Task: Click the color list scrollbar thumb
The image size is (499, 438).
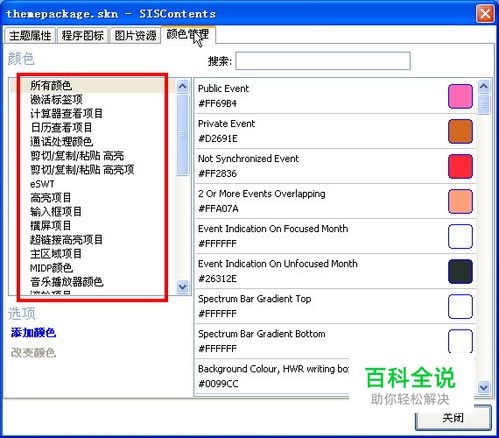Action: pos(484,105)
